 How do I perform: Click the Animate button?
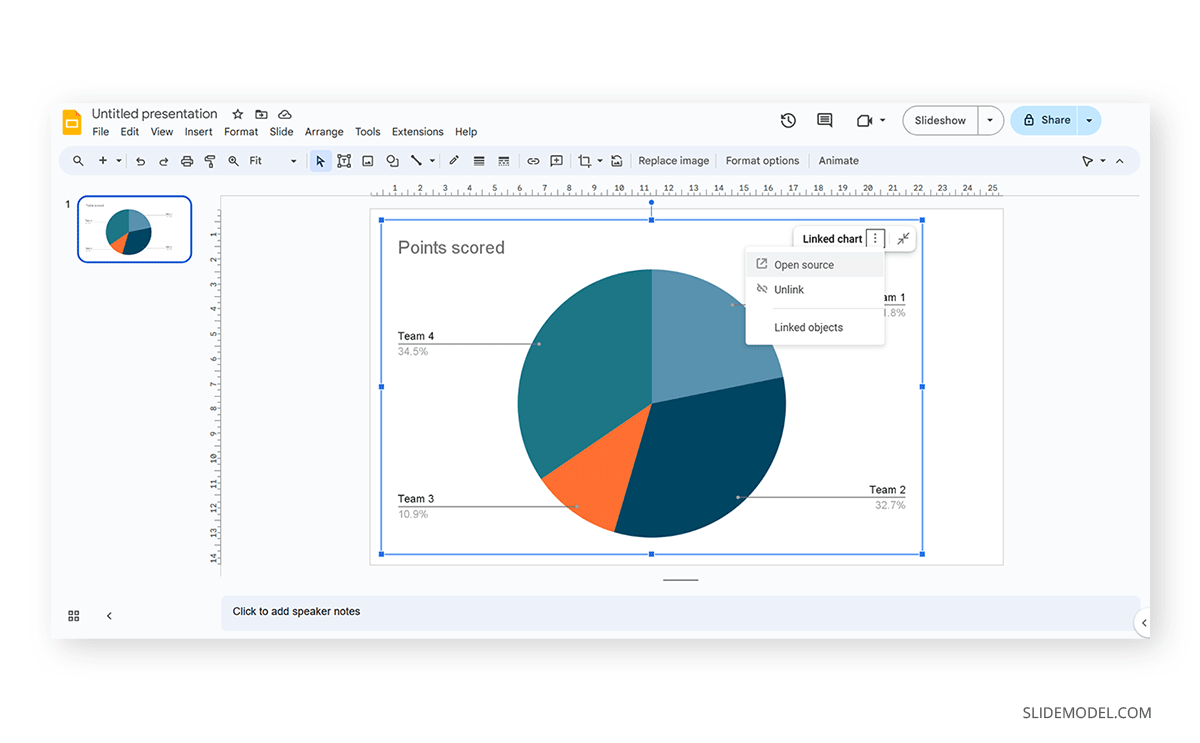click(839, 161)
